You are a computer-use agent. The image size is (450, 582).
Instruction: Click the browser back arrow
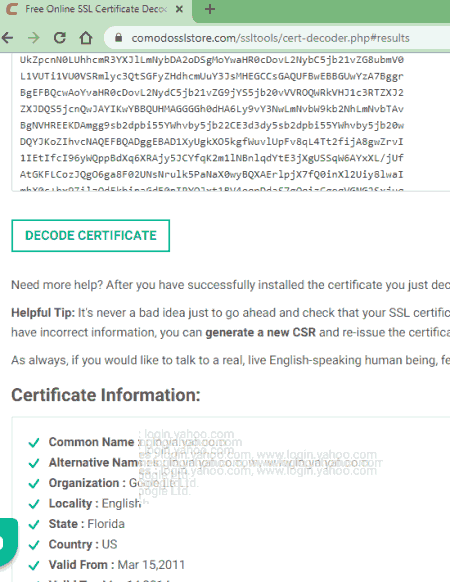[7, 38]
